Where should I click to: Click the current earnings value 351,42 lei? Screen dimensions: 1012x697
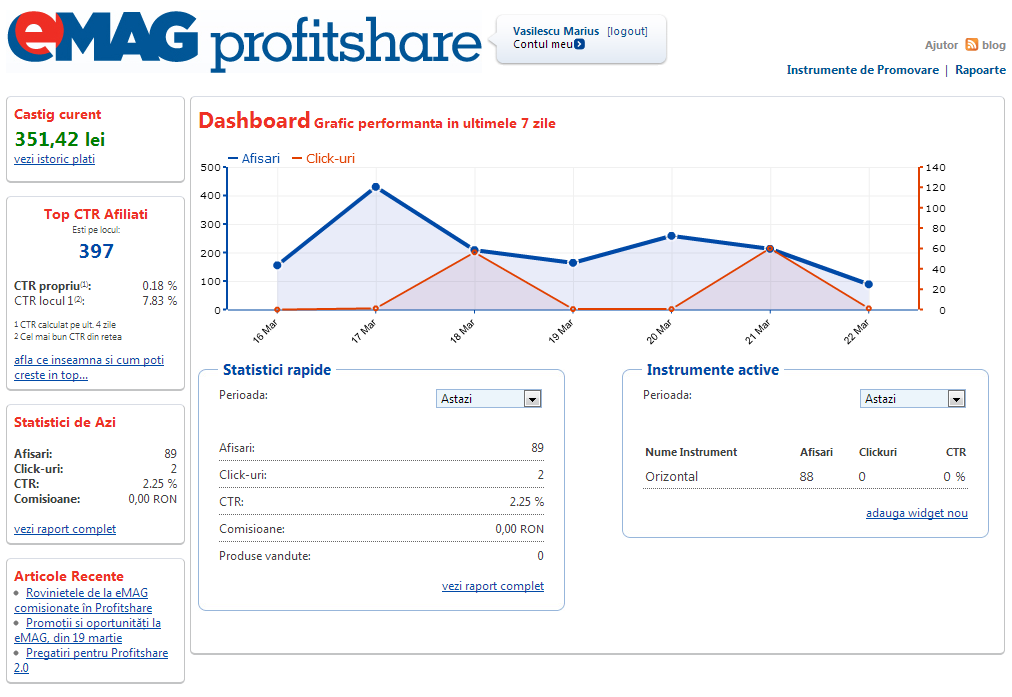click(60, 139)
